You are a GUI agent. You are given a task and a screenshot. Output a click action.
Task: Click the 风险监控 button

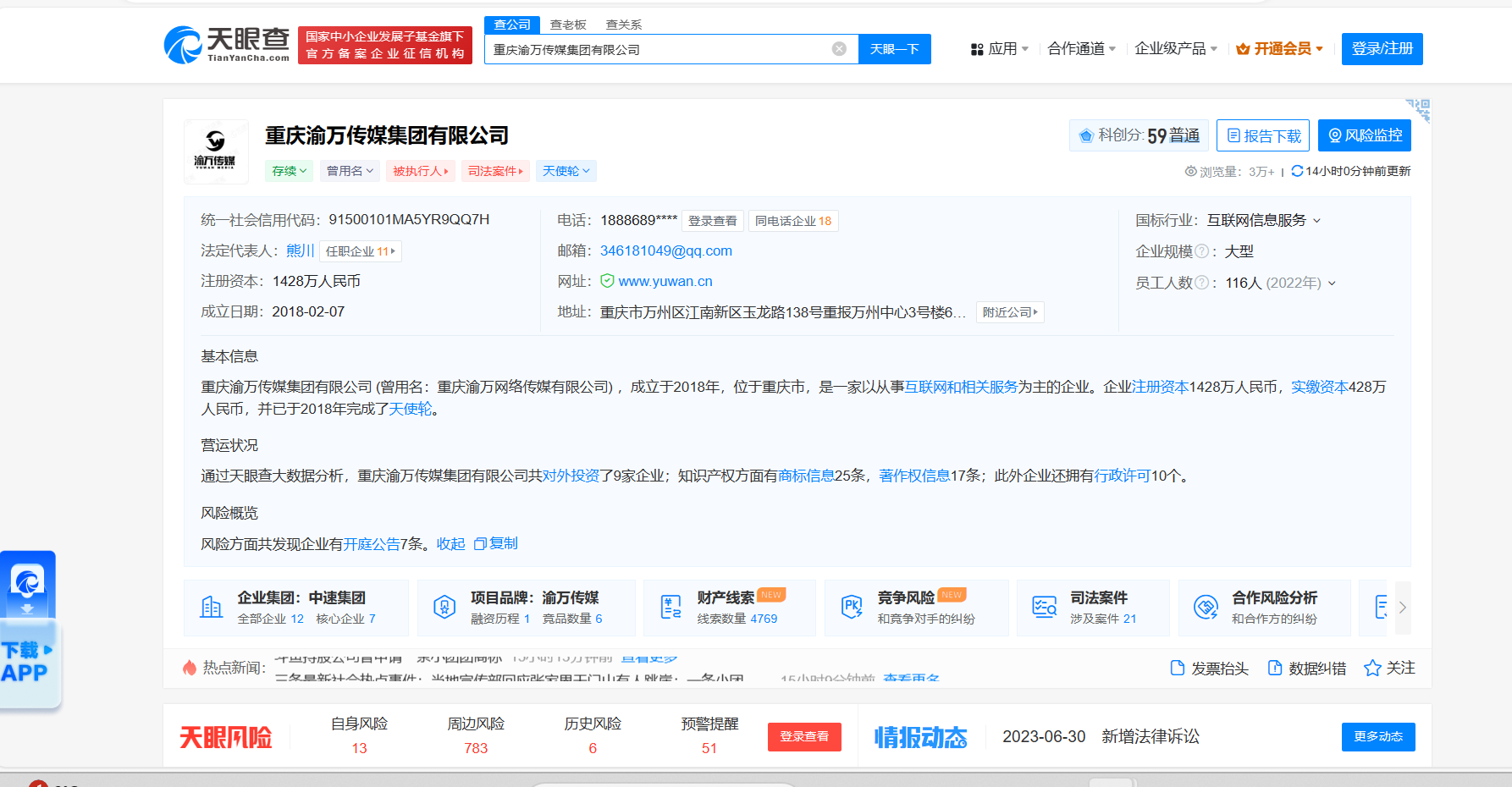point(1365,135)
